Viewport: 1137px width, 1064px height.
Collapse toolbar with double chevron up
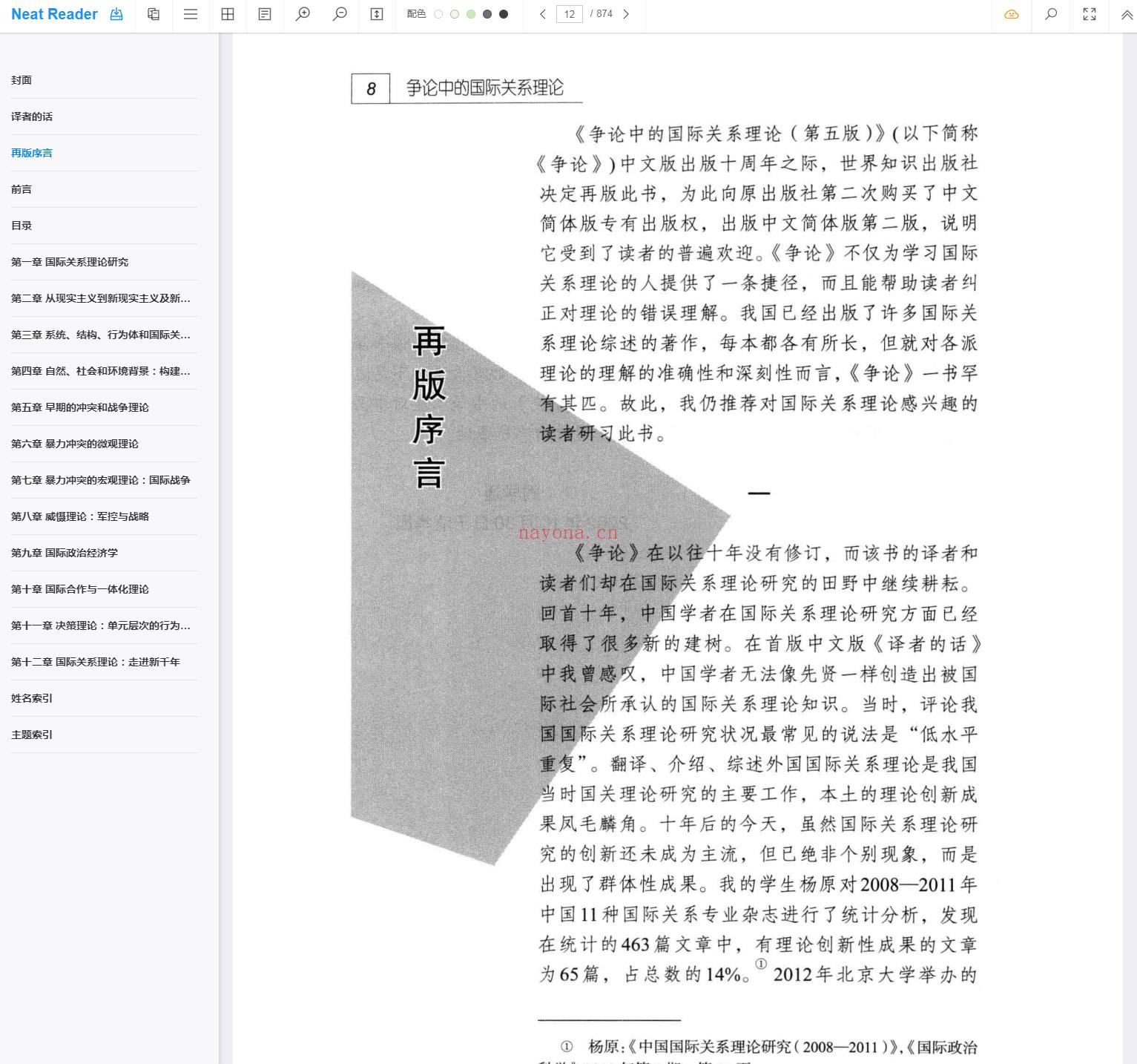tap(1127, 14)
